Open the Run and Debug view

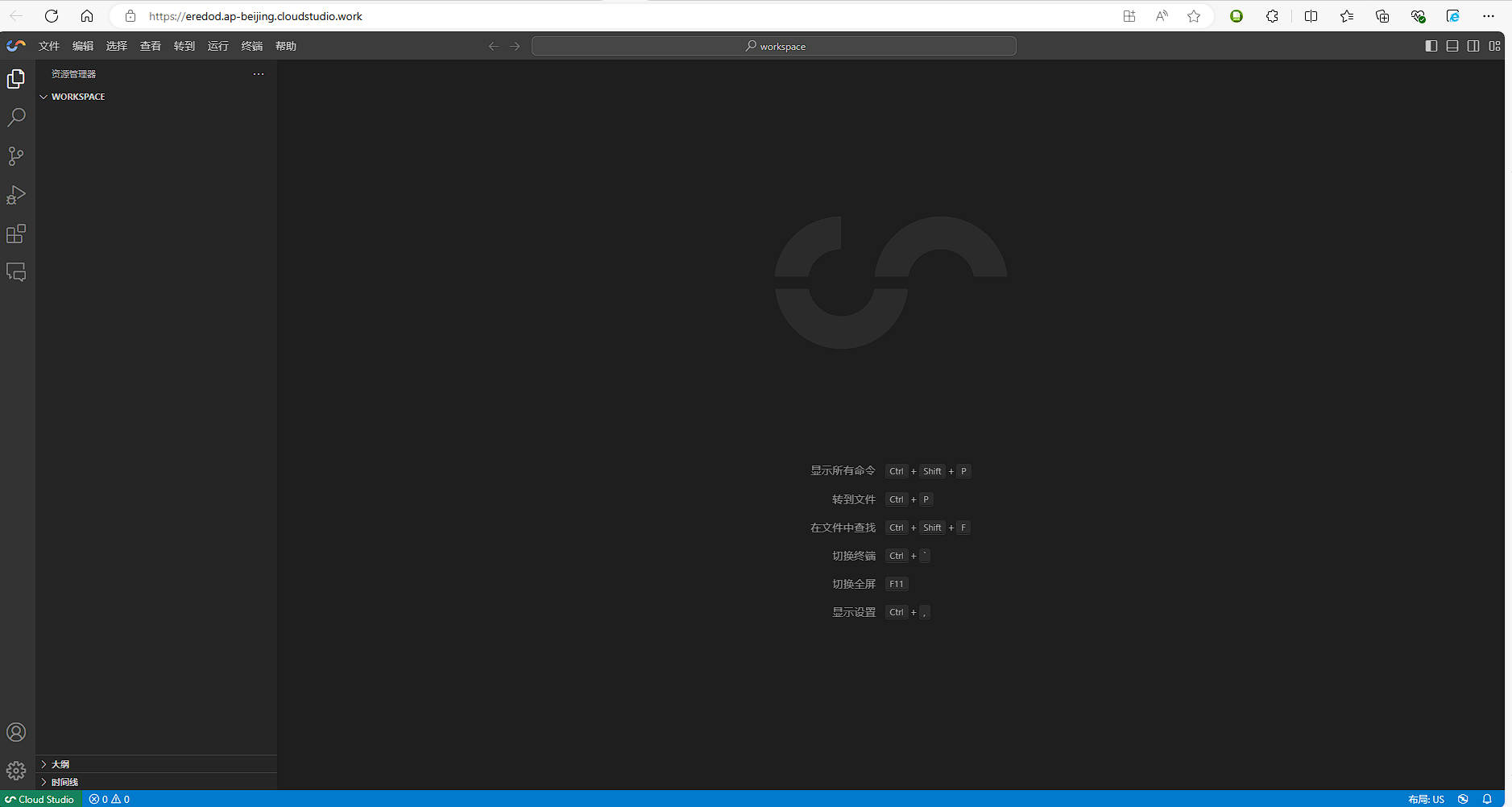click(x=16, y=195)
